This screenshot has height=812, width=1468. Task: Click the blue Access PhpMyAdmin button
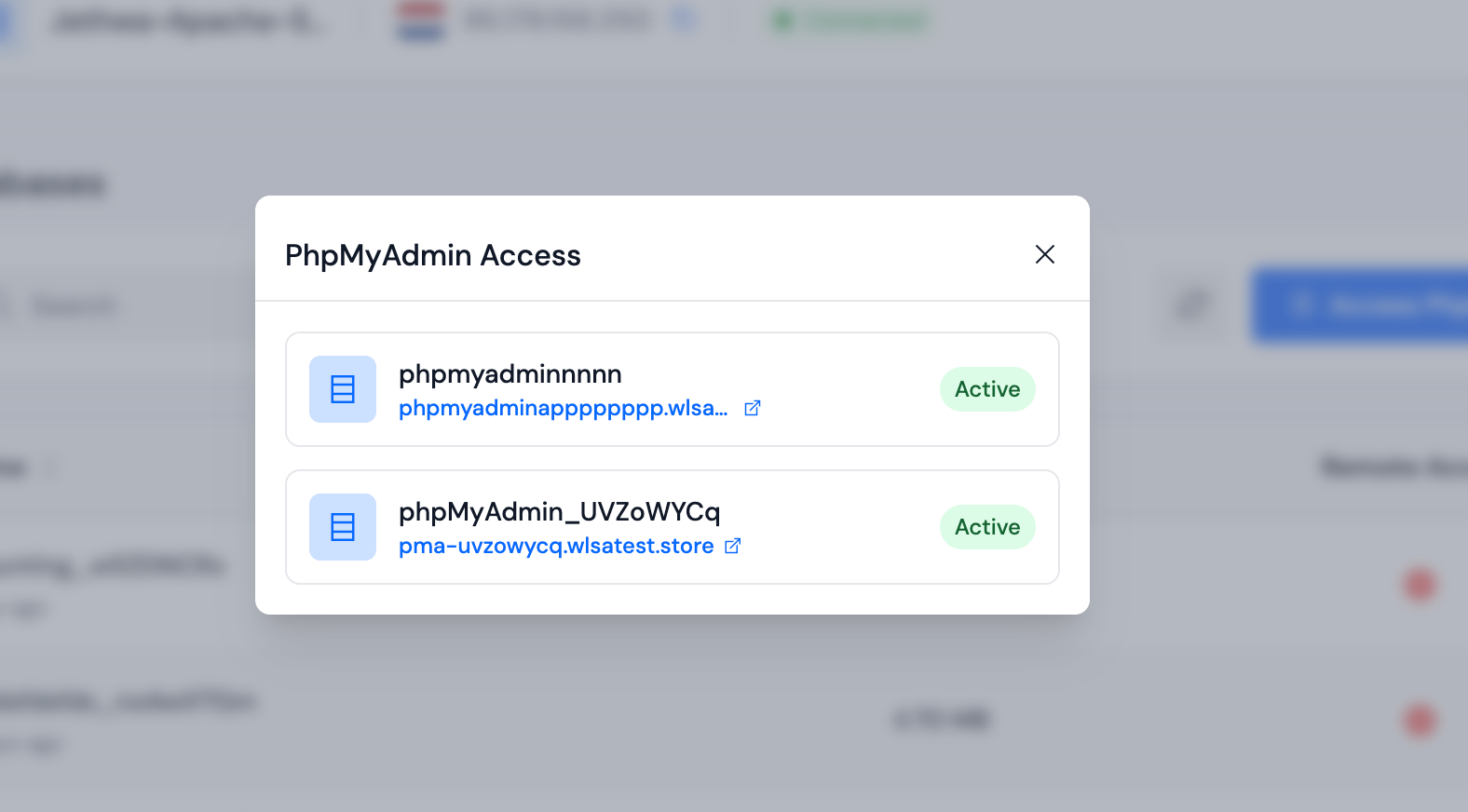coord(1369,305)
